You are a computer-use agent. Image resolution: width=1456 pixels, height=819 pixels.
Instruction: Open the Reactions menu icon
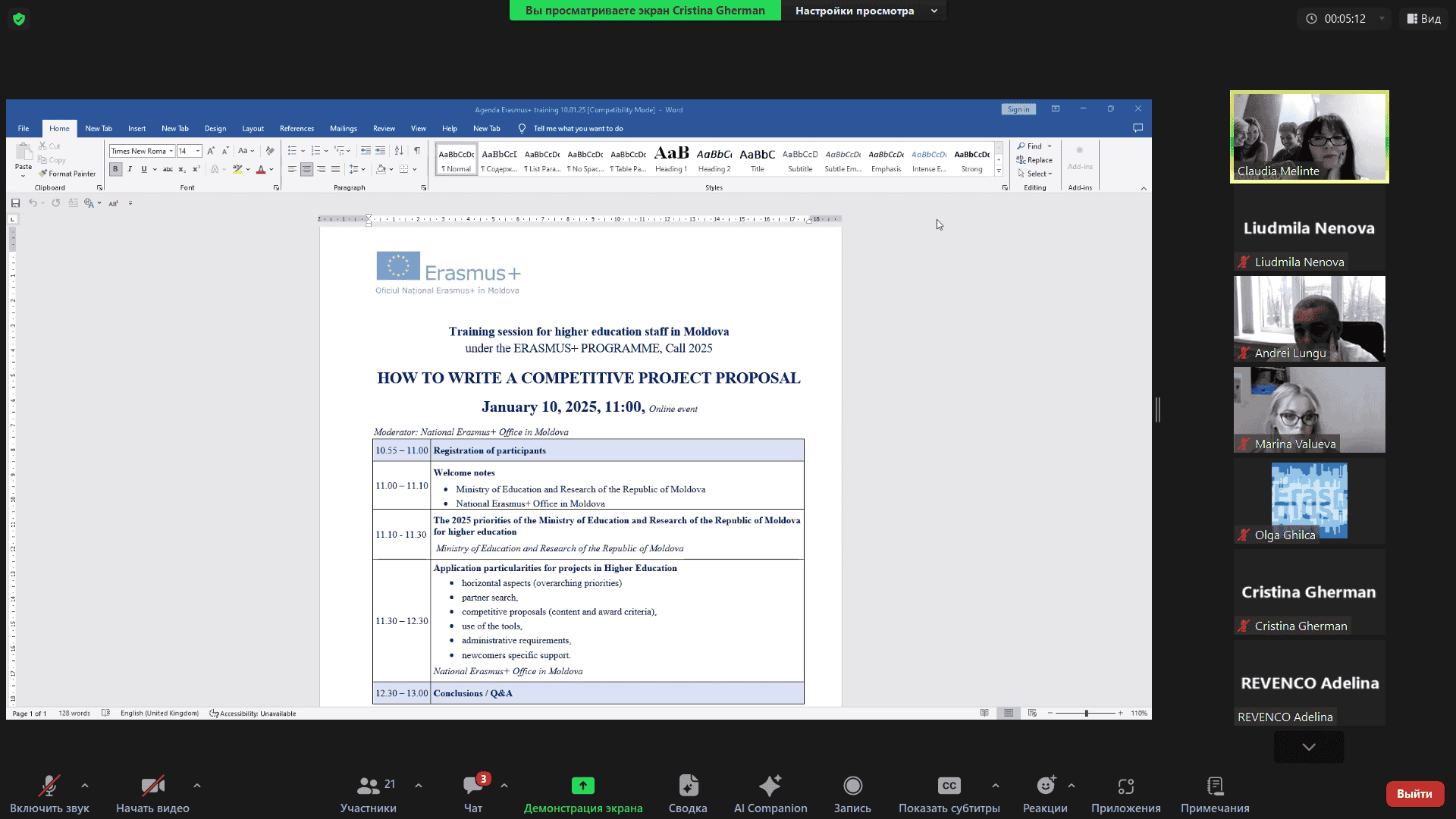pyautogui.click(x=1046, y=786)
